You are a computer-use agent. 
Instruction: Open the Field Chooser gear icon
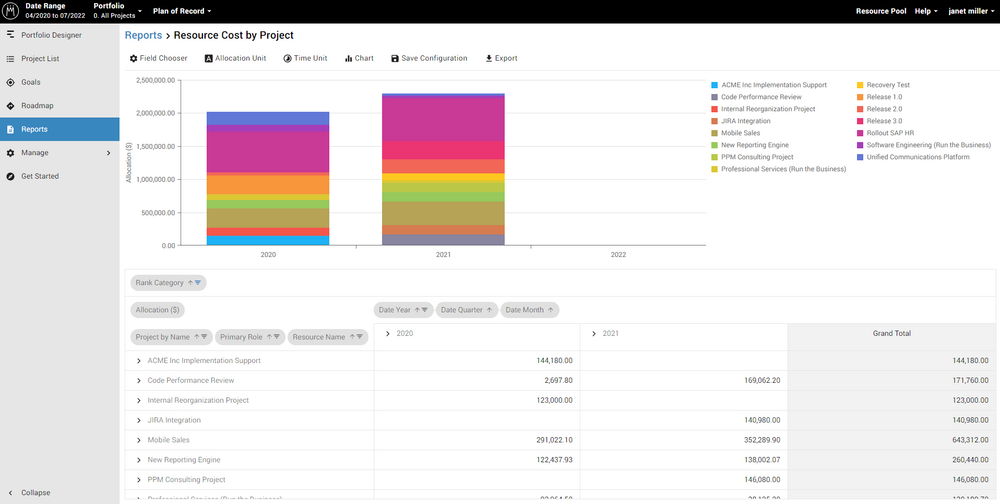pyautogui.click(x=134, y=59)
